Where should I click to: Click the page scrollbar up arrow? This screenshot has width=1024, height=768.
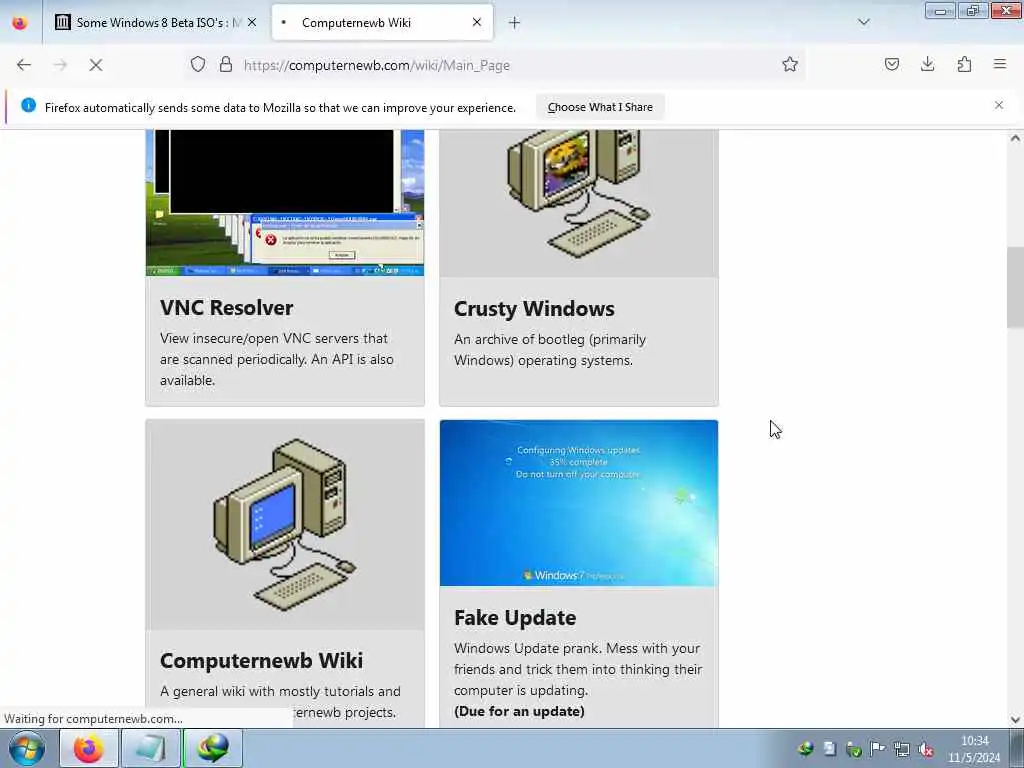pyautogui.click(x=1015, y=138)
